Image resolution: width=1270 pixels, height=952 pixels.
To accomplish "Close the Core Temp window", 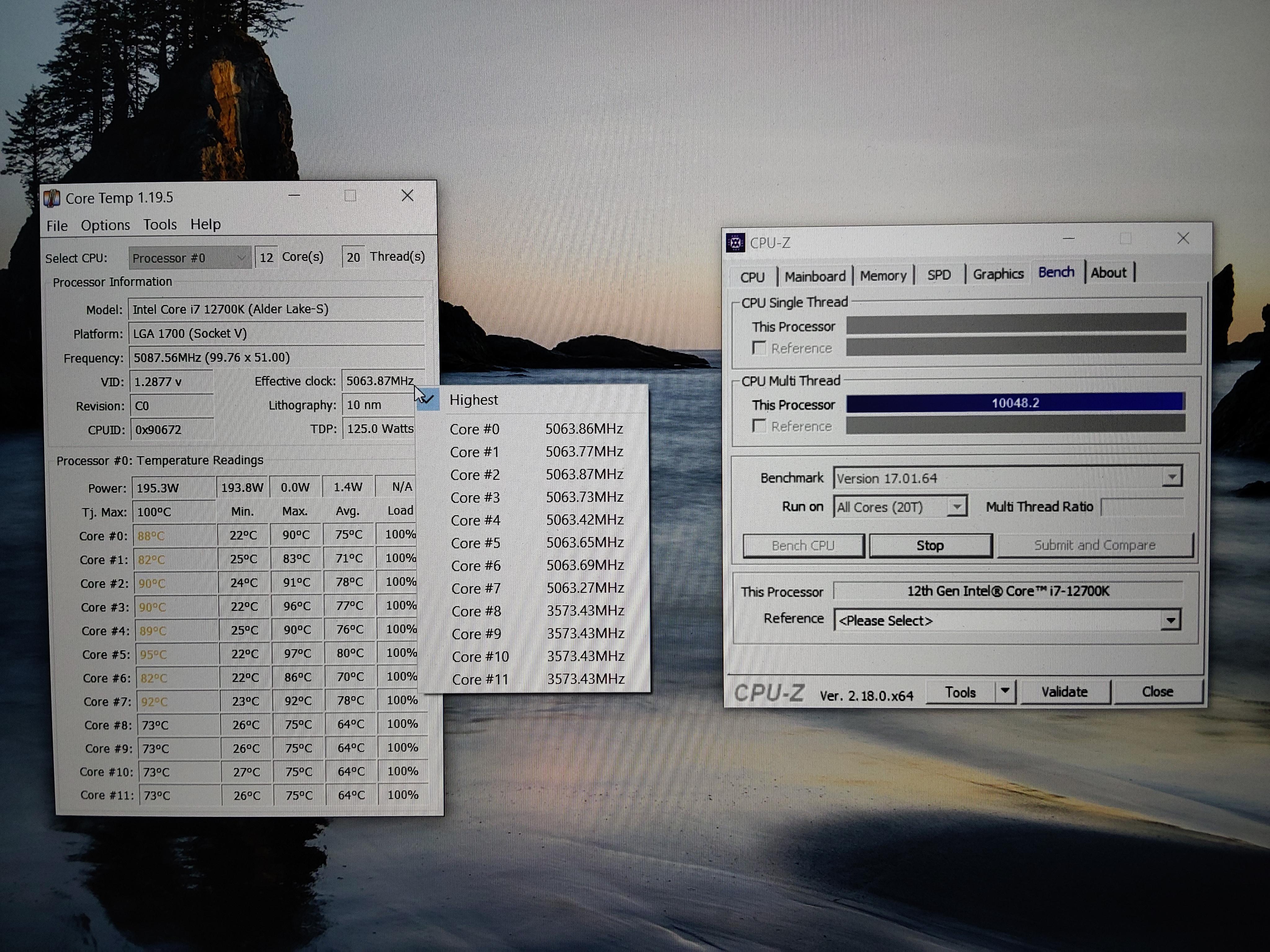I will pyautogui.click(x=407, y=196).
